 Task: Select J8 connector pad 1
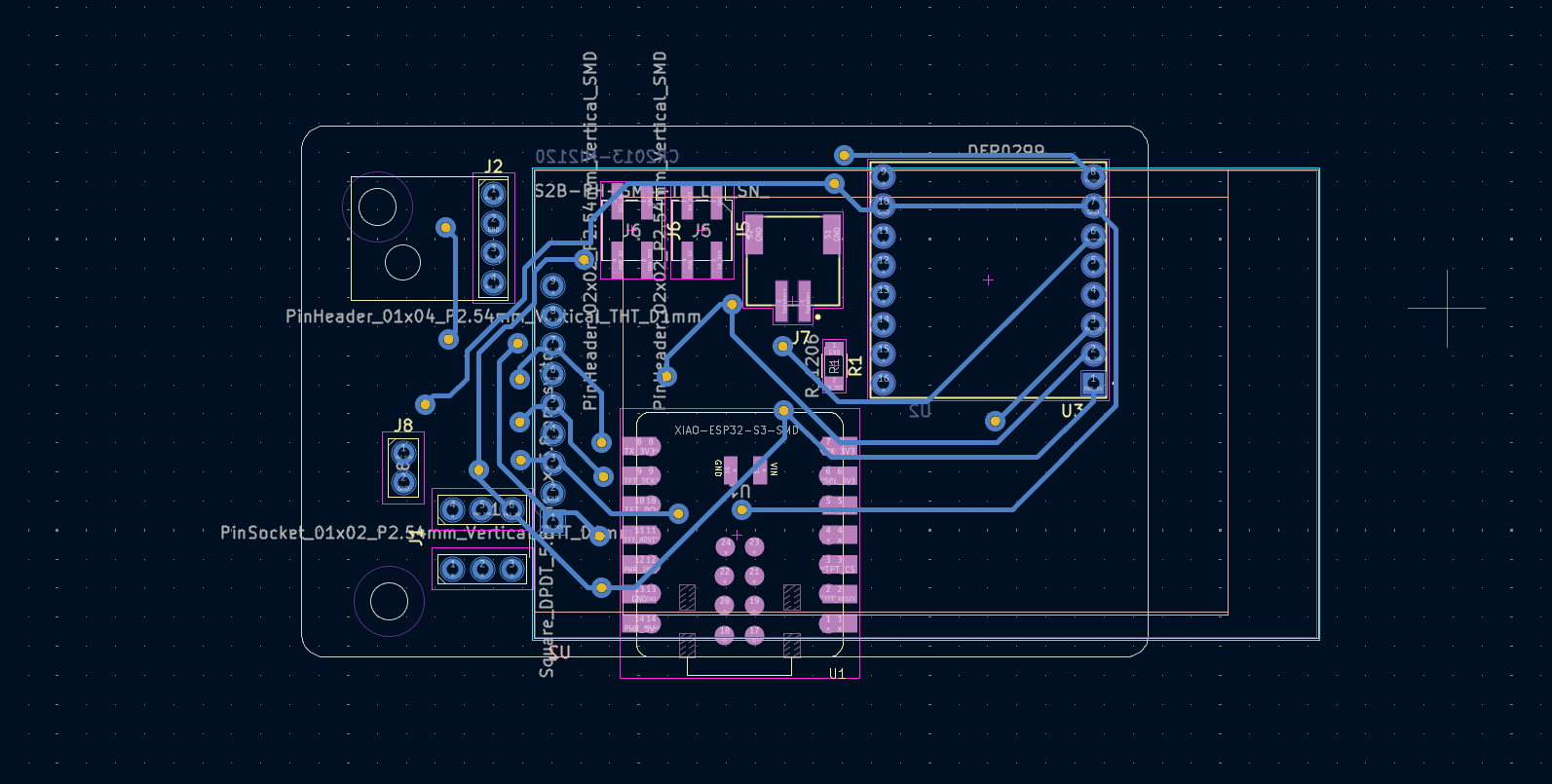(403, 453)
